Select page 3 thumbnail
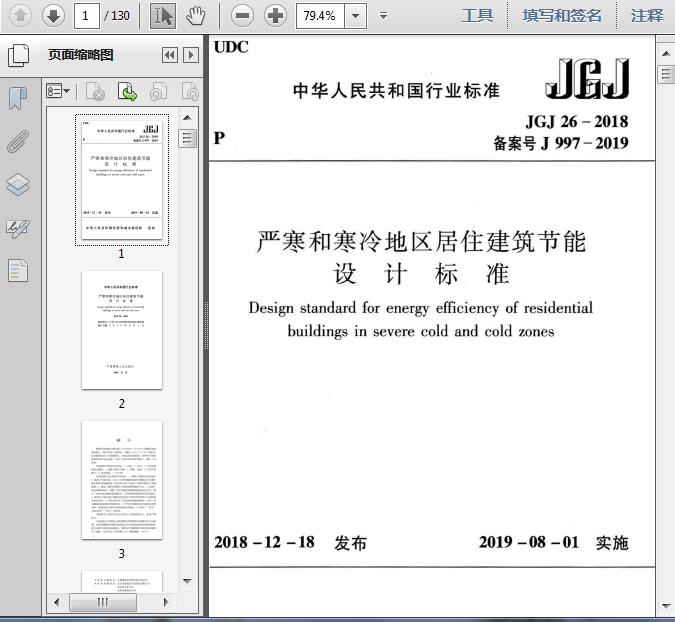The width and height of the screenshot is (675, 622). [122, 480]
